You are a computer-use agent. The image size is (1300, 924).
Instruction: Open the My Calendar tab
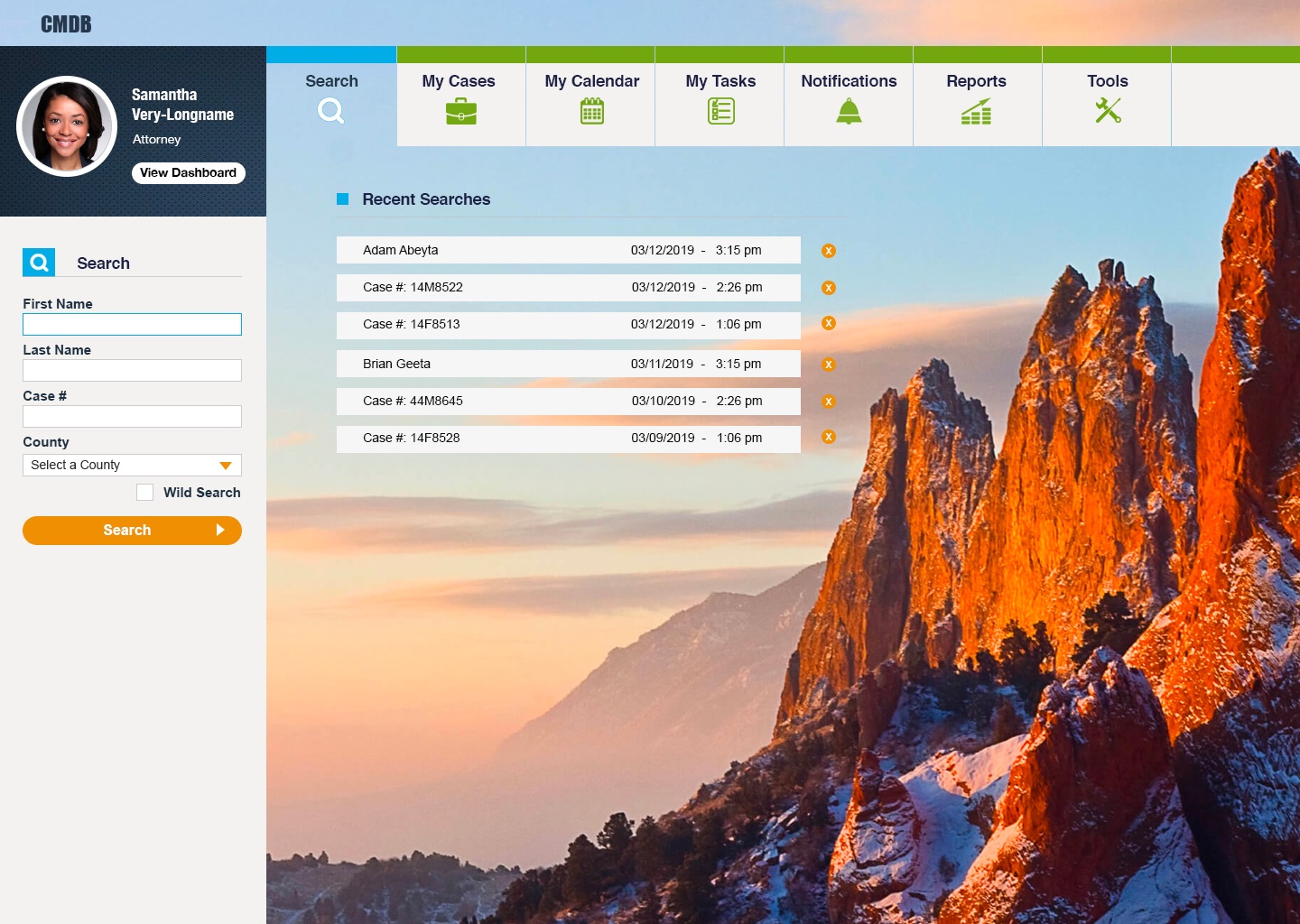coord(590,97)
